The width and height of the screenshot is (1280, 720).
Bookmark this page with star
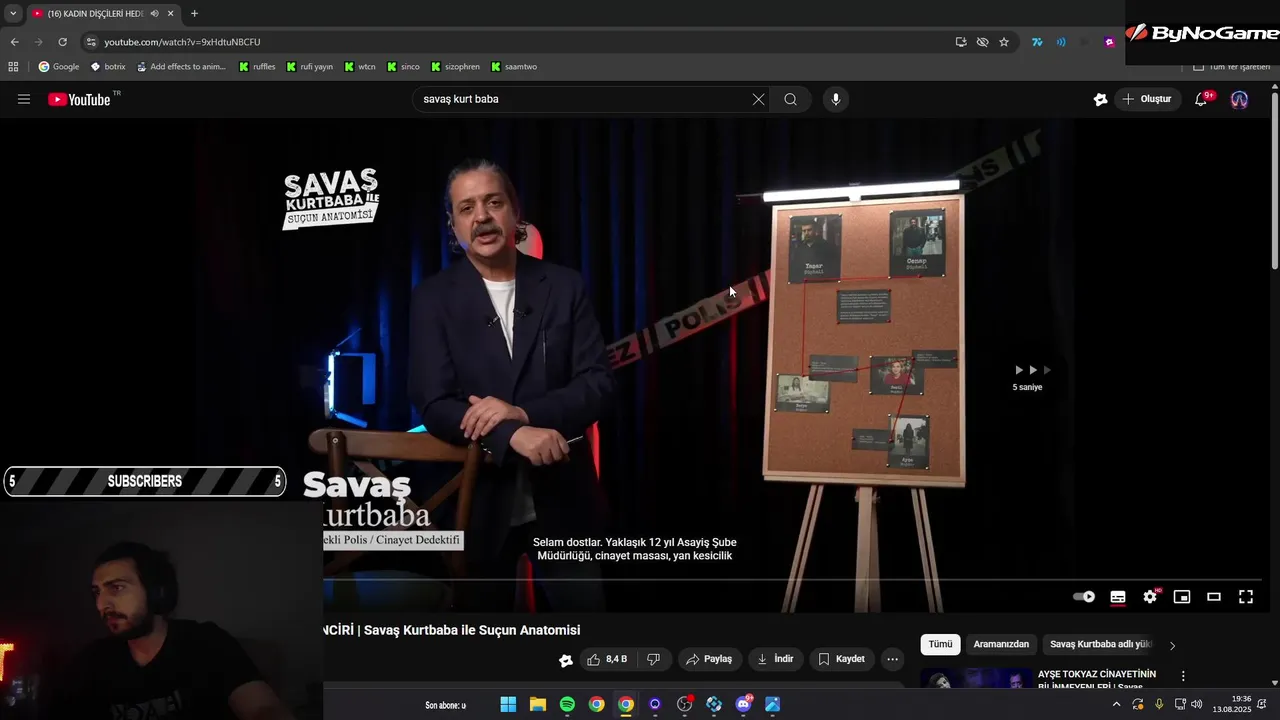[1004, 42]
